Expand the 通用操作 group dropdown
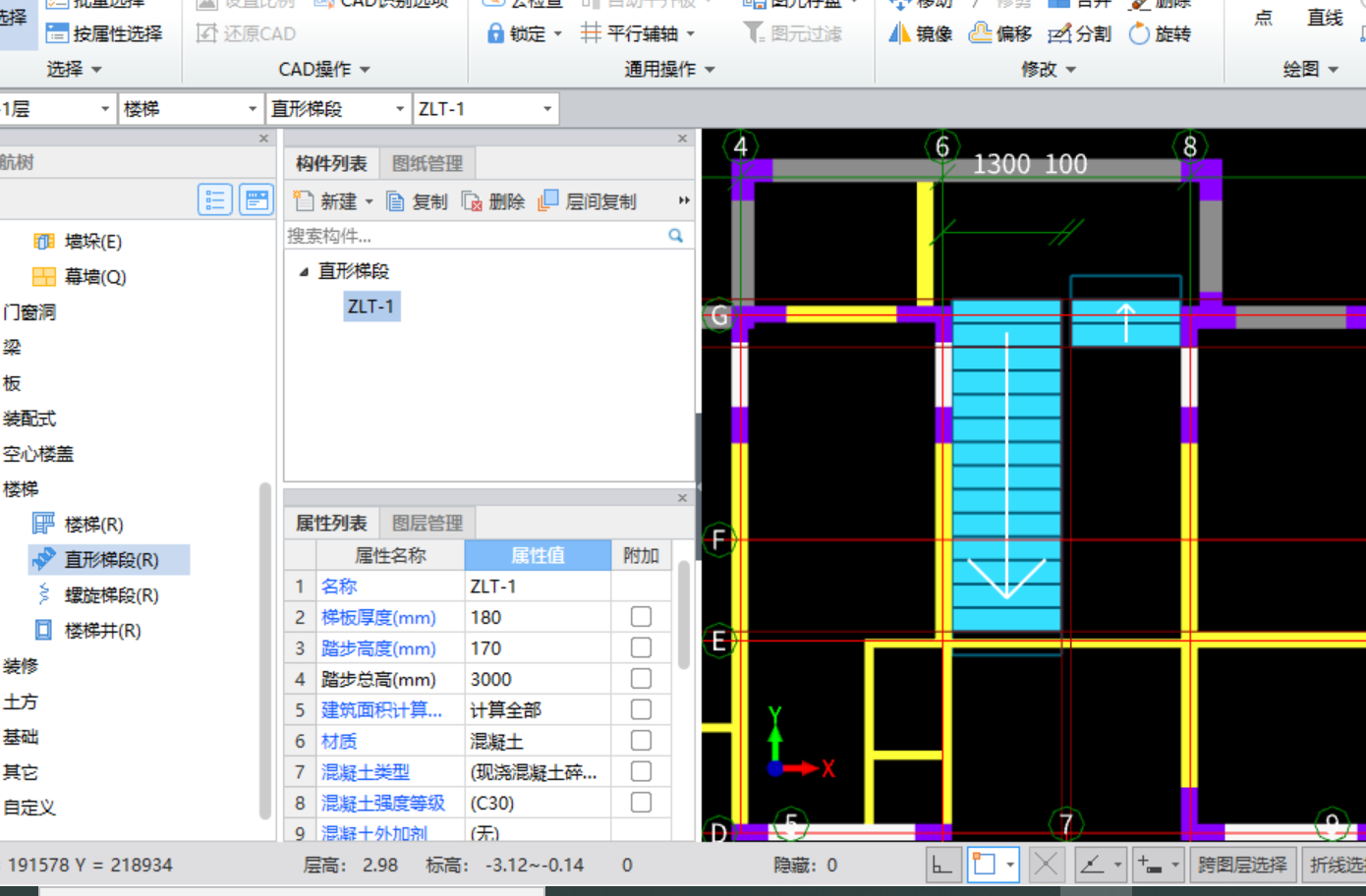 [x=710, y=70]
